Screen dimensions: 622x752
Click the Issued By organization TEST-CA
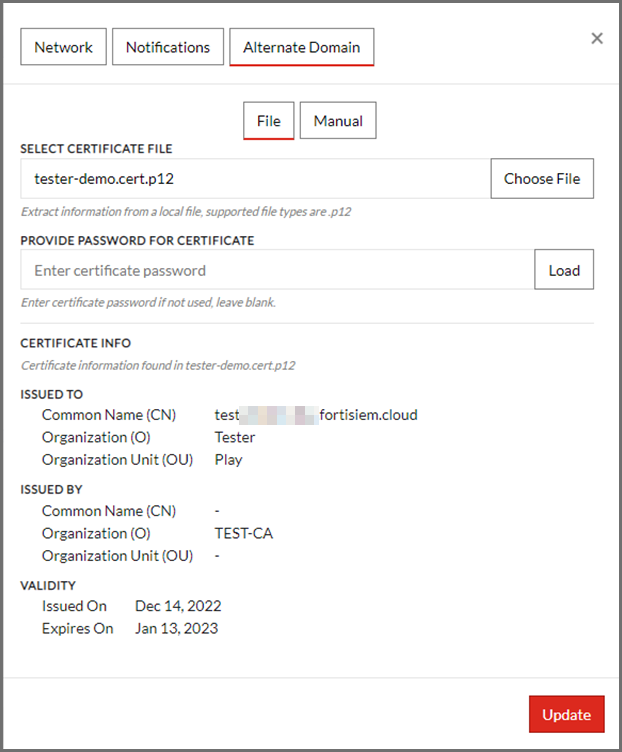pos(243,533)
